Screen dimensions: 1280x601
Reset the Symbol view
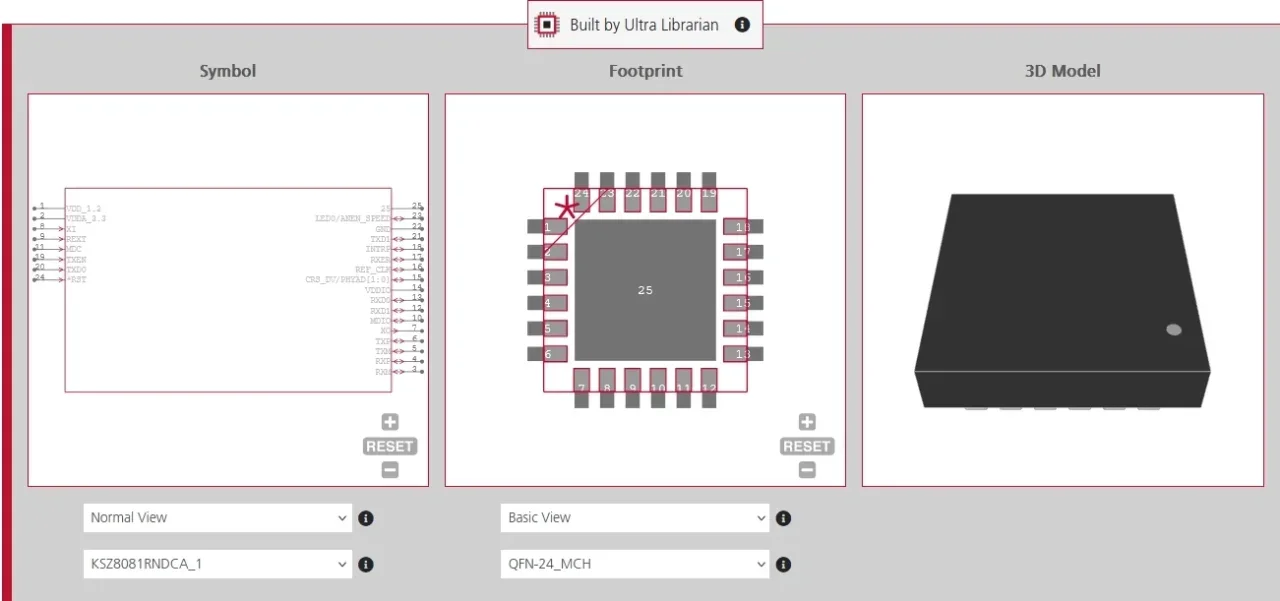click(x=389, y=446)
